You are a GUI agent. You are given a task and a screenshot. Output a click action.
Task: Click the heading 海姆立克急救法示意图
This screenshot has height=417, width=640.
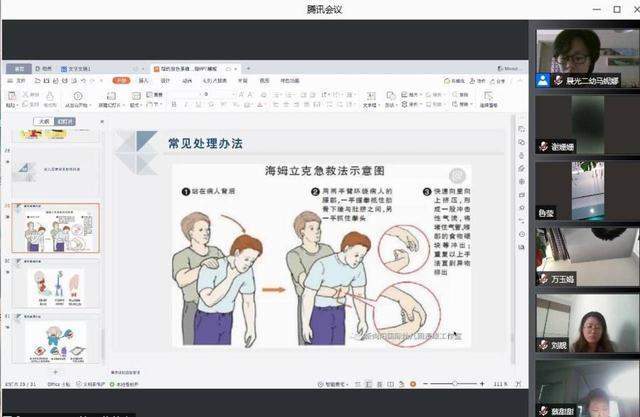point(325,171)
